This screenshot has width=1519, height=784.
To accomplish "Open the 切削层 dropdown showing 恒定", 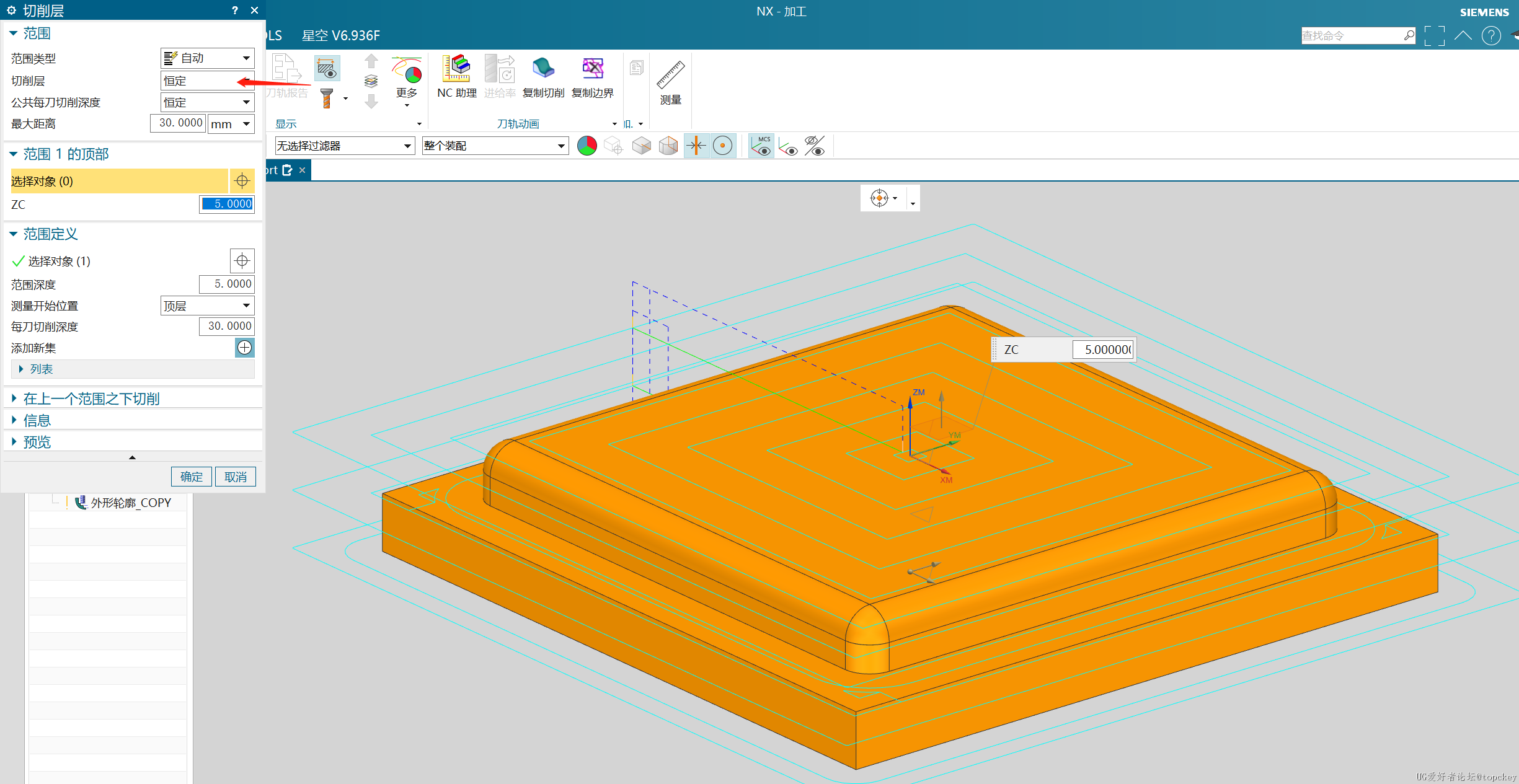I will pyautogui.click(x=207, y=81).
